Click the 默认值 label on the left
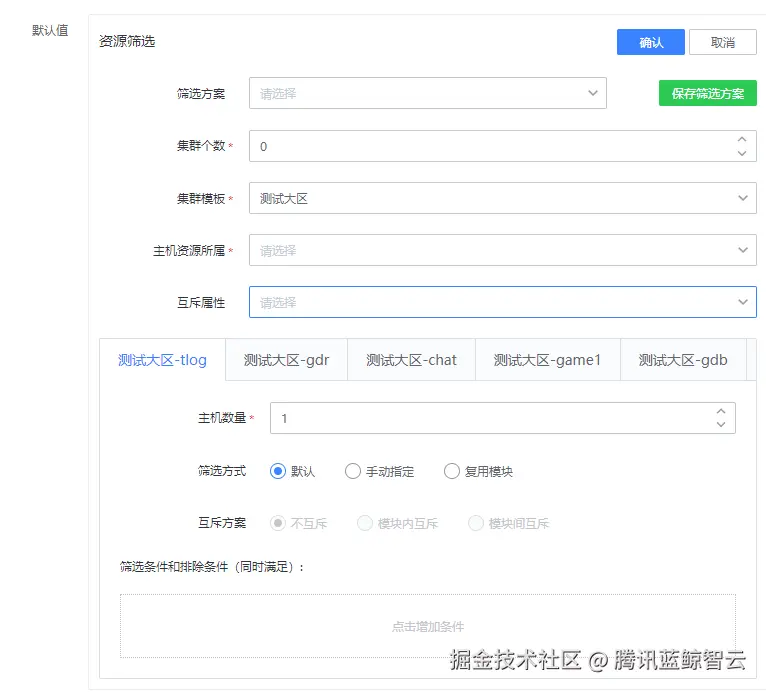Viewport: 766px width, 692px height. 50,30
